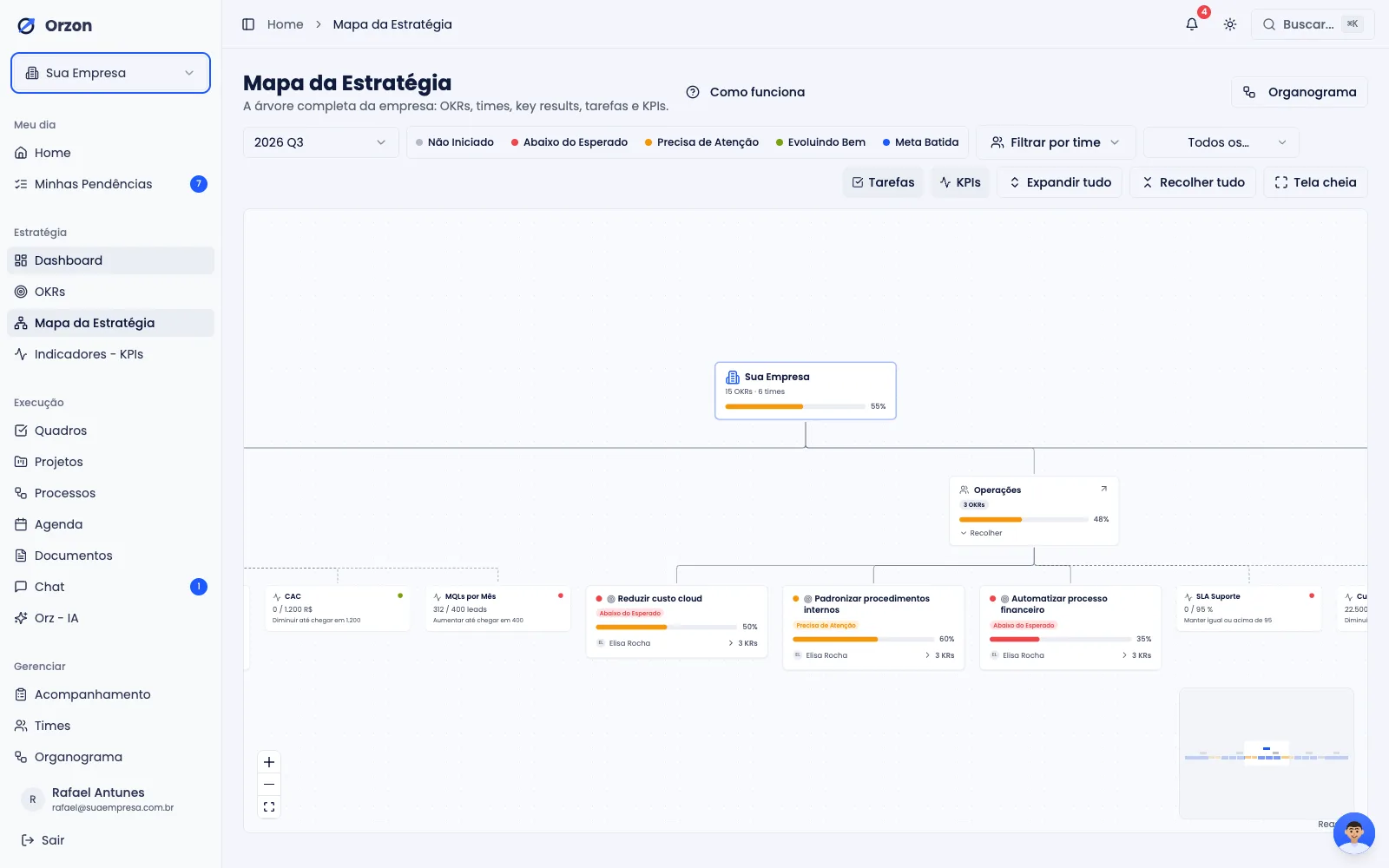Click the Buscar search field
Screen dimensions: 1389x868
point(1313,24)
